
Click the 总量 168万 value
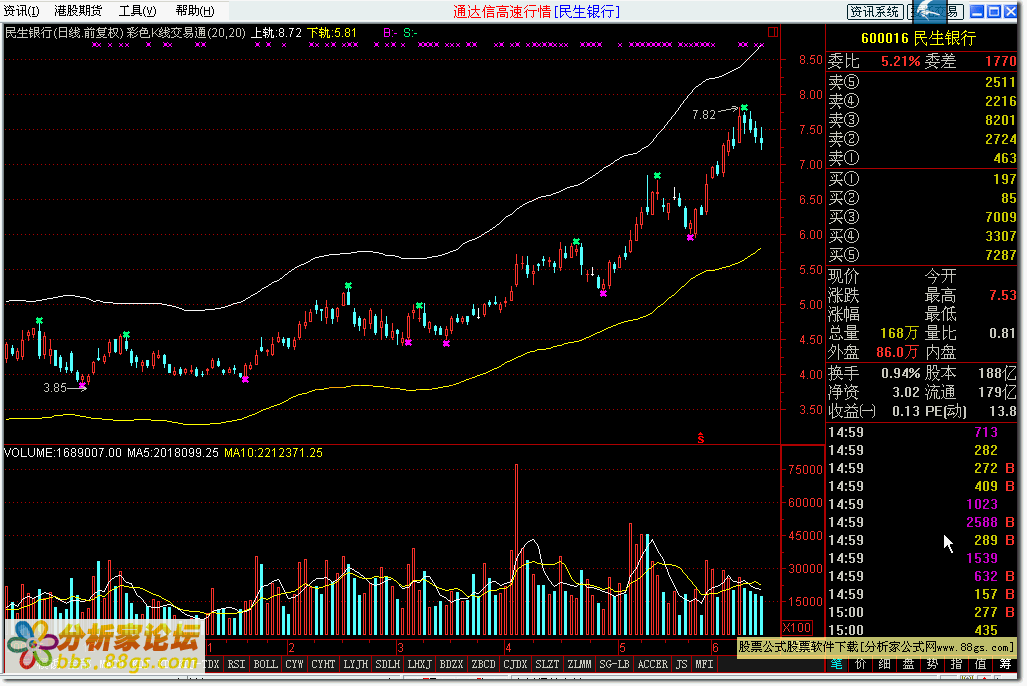click(x=899, y=333)
